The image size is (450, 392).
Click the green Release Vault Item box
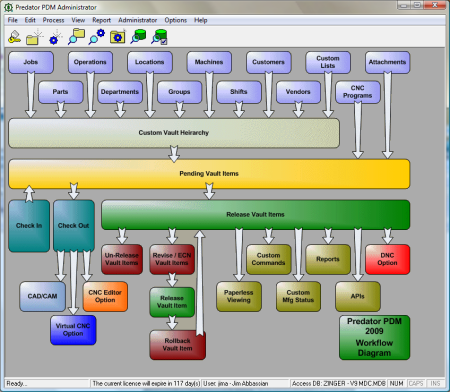tap(172, 302)
